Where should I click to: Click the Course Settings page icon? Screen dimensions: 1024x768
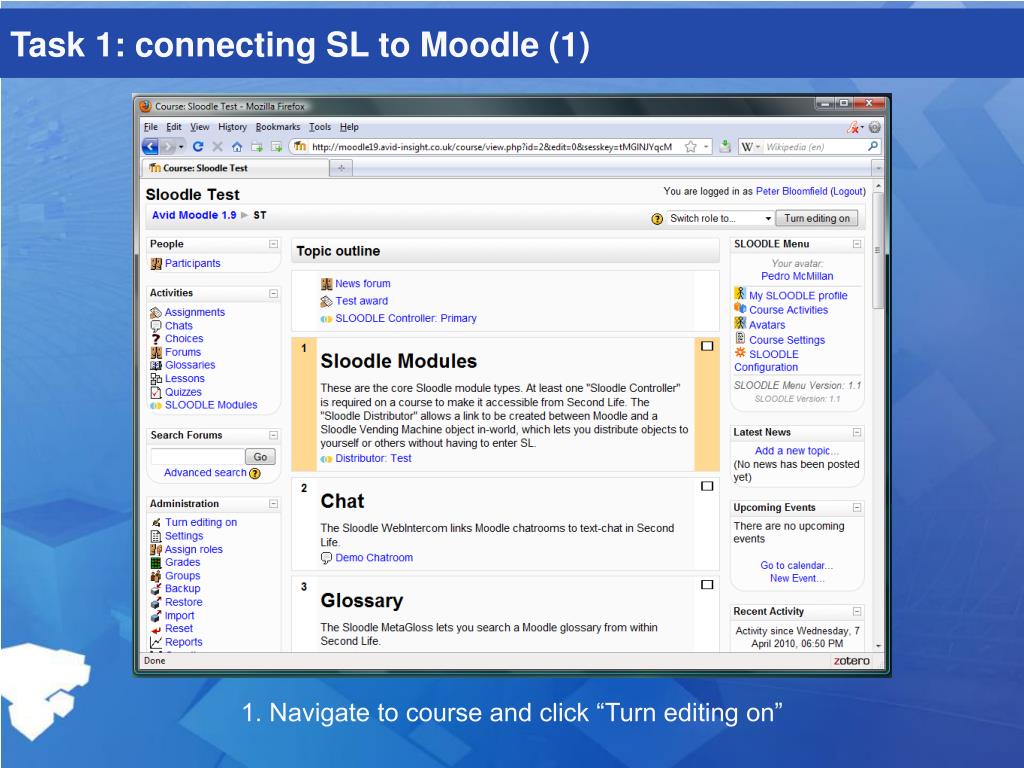tap(740, 338)
